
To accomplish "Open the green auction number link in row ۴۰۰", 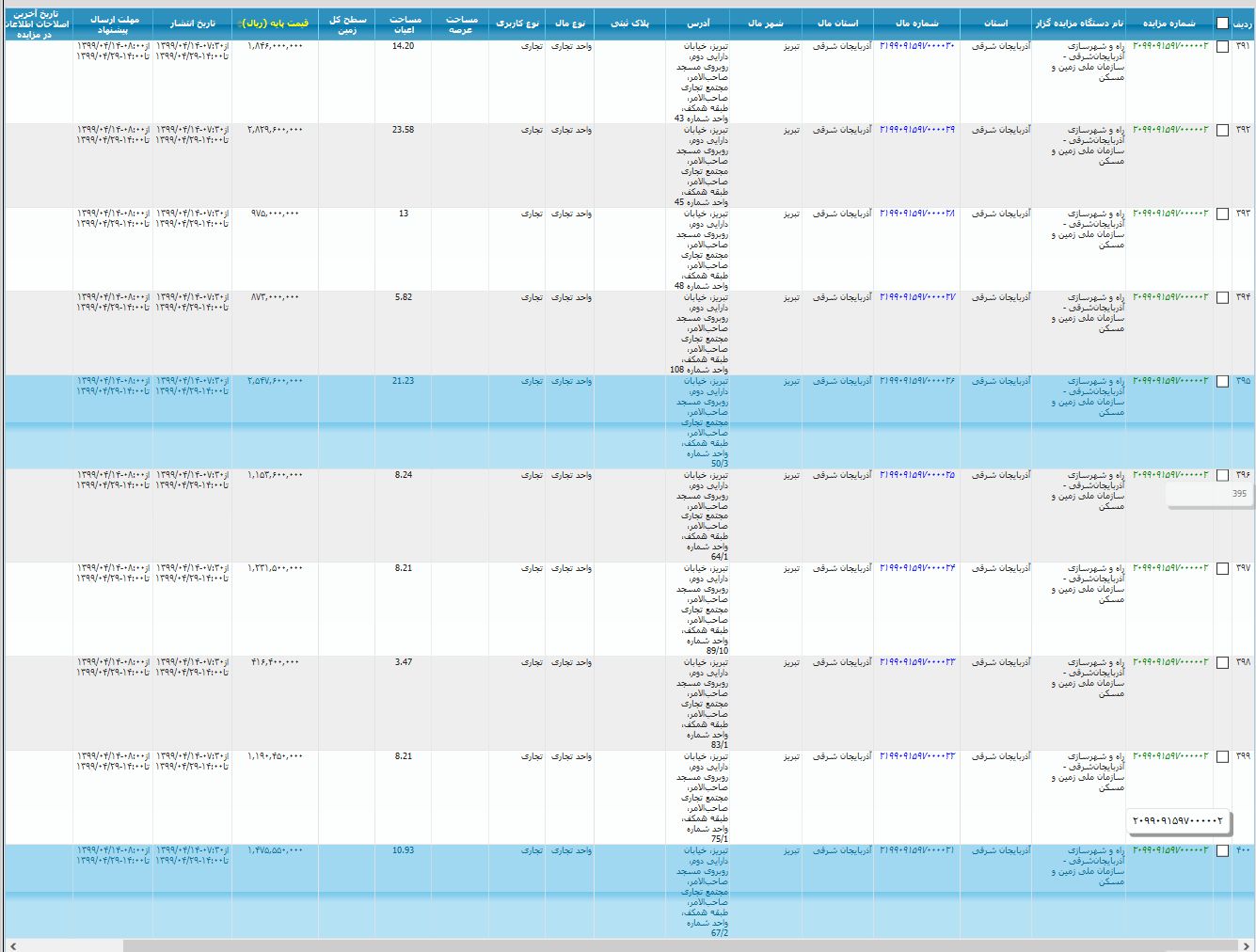I will [x=1169, y=850].
